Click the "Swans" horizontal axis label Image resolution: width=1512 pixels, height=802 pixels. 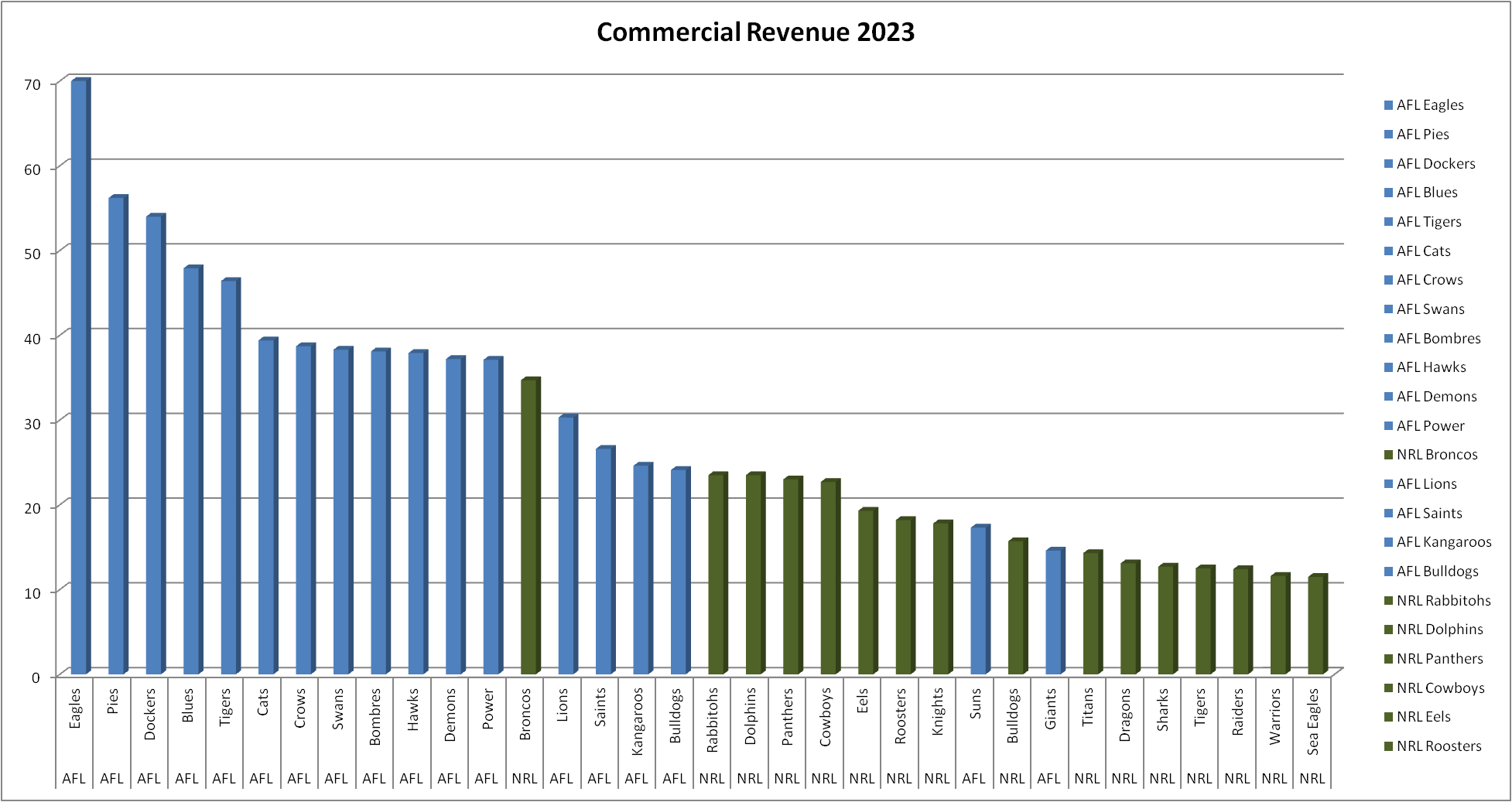[x=337, y=709]
